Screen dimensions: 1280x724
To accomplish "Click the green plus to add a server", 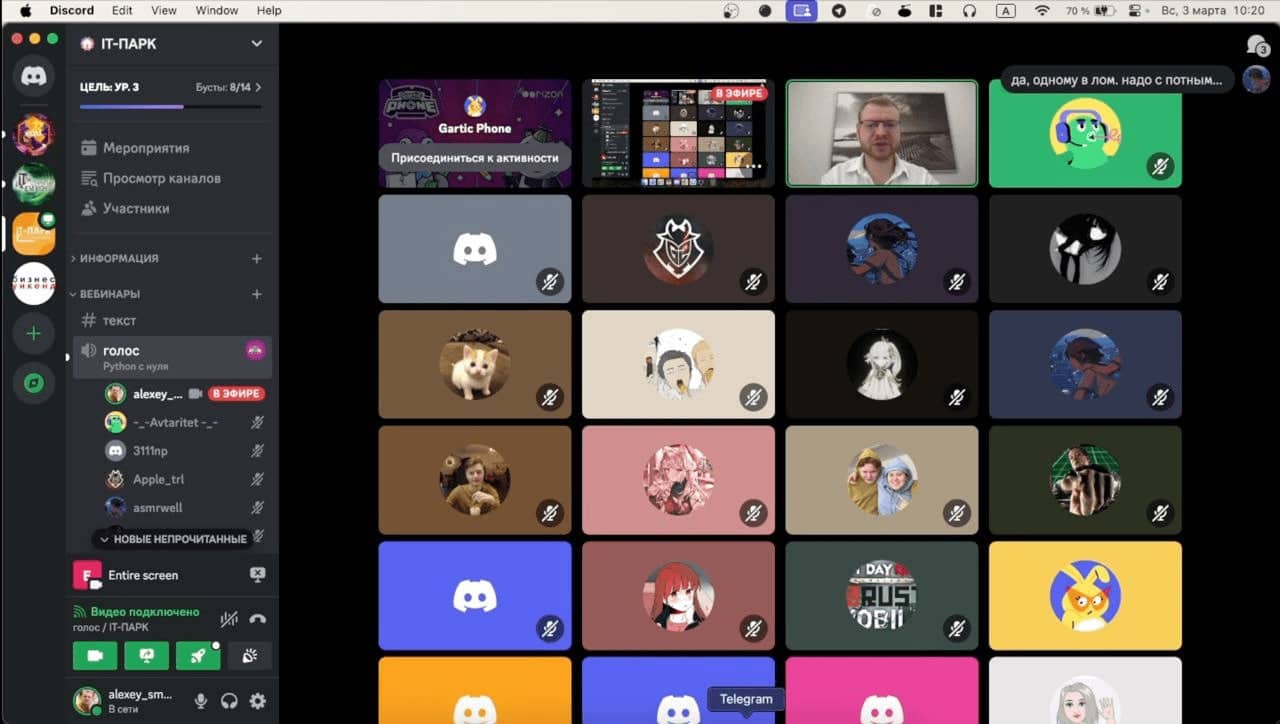I will 34,333.
